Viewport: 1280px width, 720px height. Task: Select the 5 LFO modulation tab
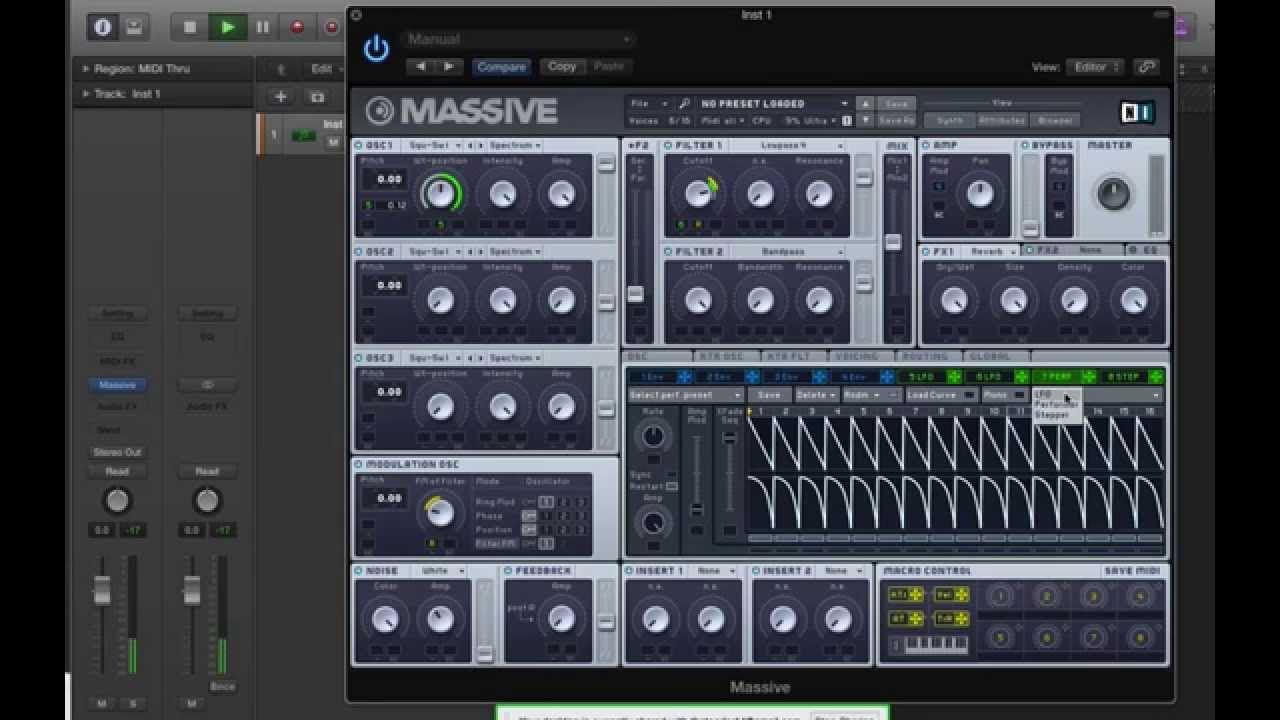pos(921,377)
